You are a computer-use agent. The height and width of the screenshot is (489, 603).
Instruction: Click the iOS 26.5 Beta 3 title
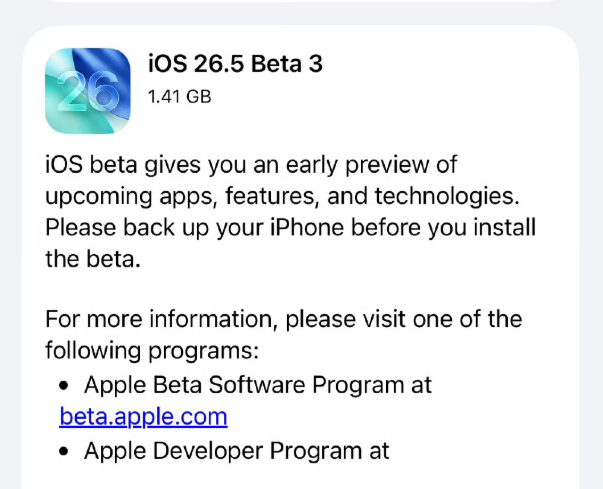click(234, 65)
